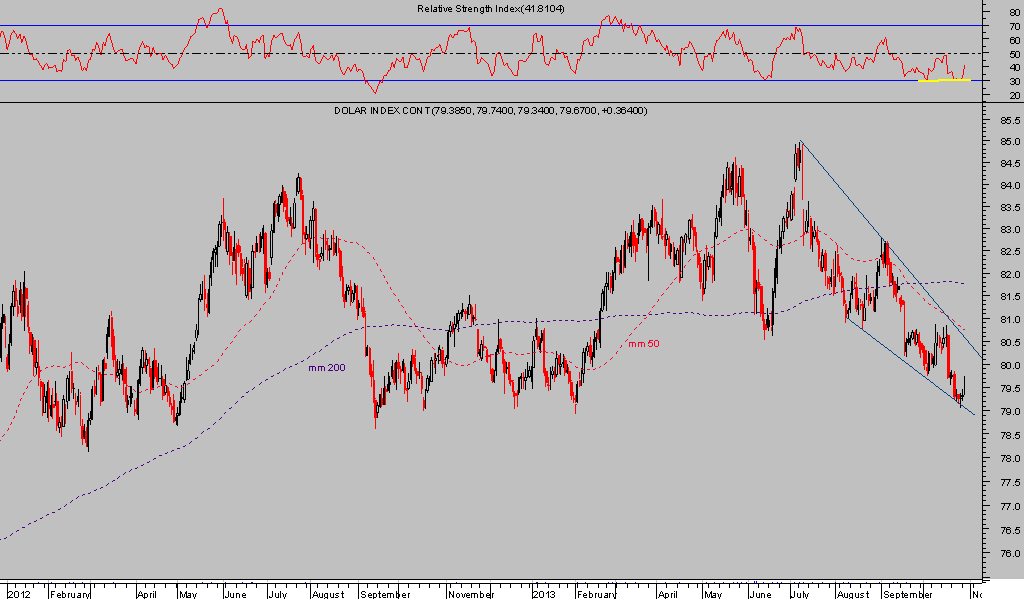Click the Relative Strength Index title
This screenshot has height=599, width=1024.
484,9
